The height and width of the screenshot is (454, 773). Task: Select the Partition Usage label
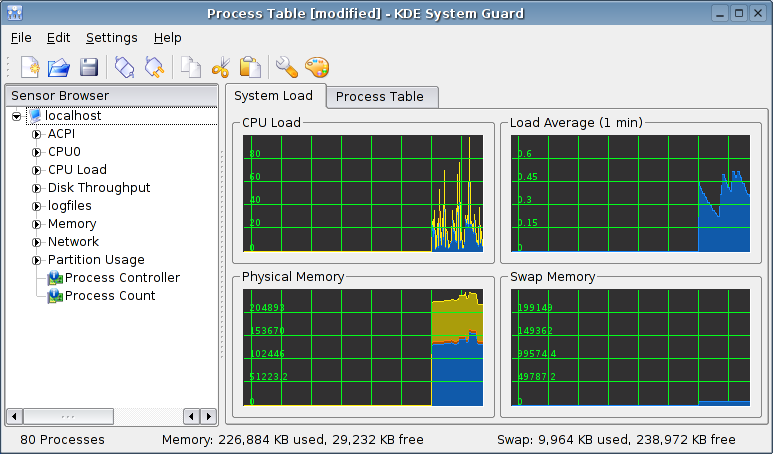tap(96, 260)
